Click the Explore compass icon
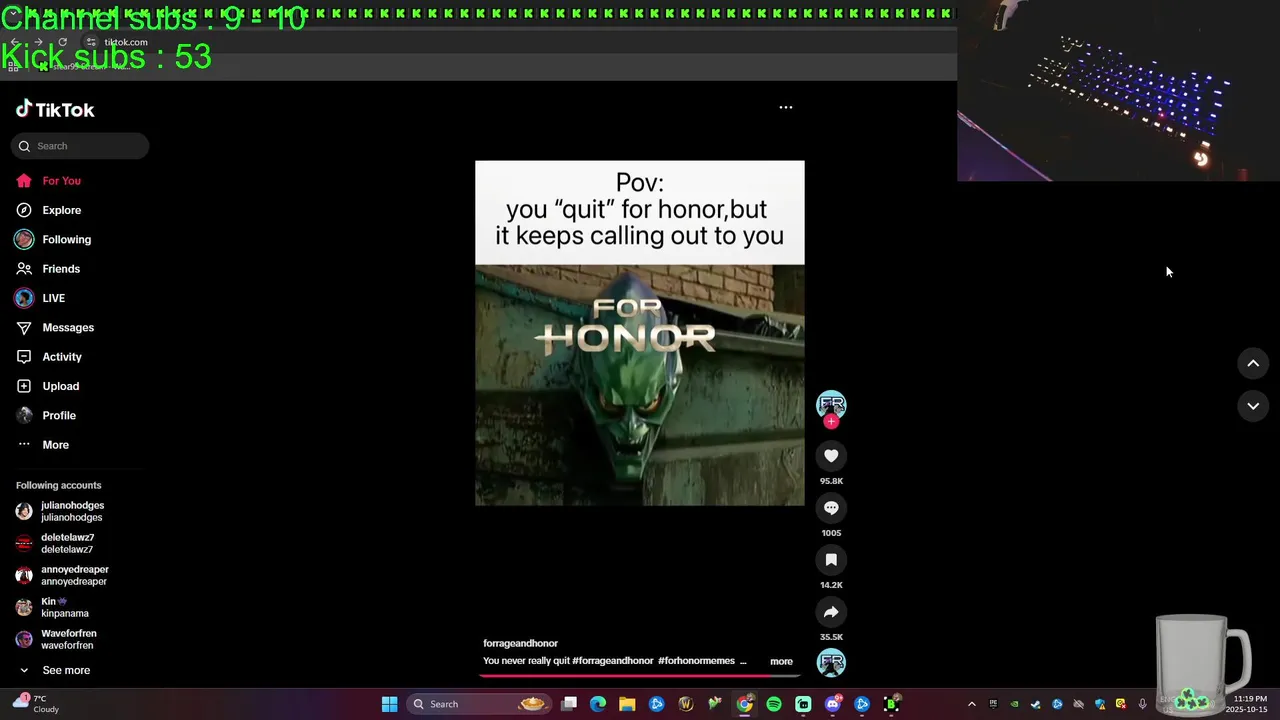The image size is (1280, 720). click(x=24, y=210)
